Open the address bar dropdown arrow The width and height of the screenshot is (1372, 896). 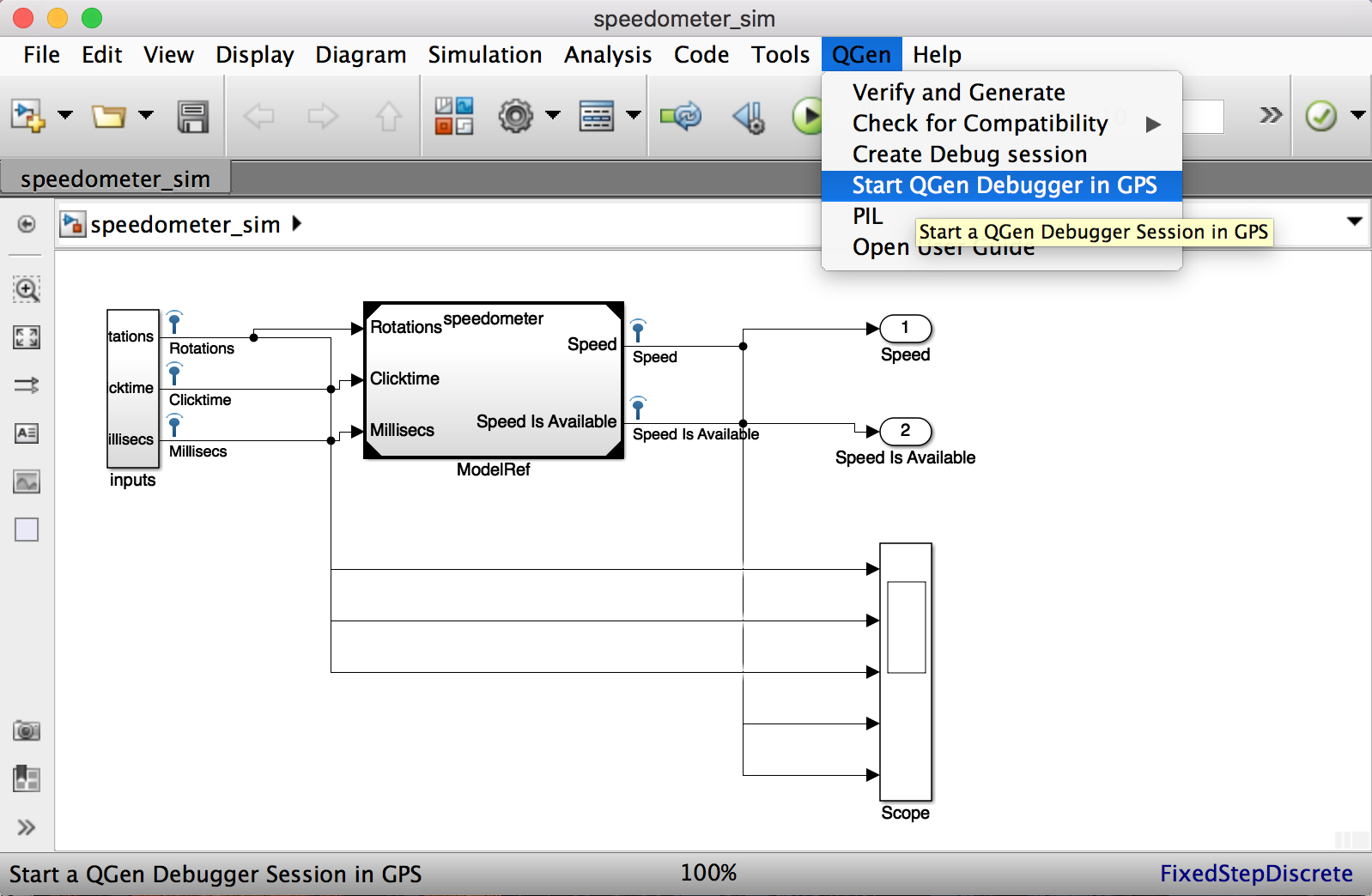(x=1355, y=221)
